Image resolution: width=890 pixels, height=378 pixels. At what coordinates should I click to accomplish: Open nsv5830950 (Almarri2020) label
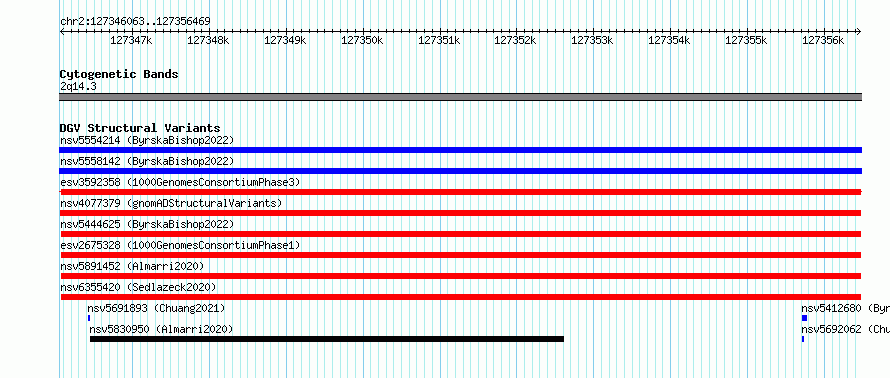click(161, 329)
